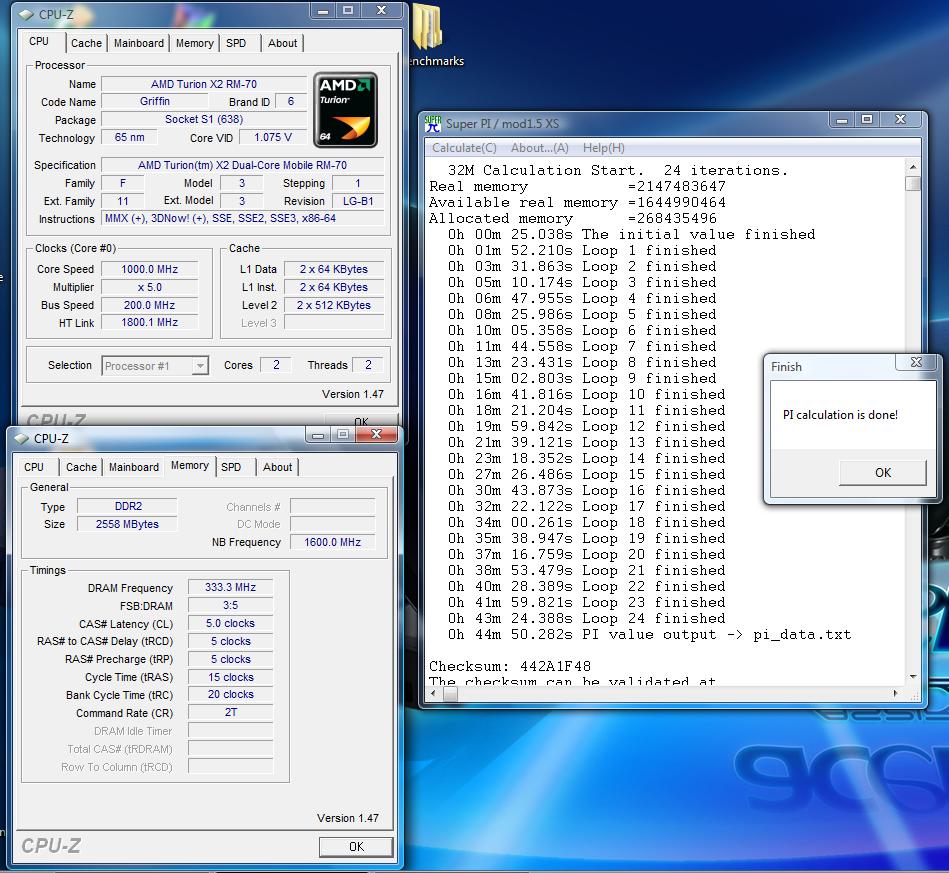Click the Super PI title bar icon
Screen dimensions: 949x873
pos(433,124)
